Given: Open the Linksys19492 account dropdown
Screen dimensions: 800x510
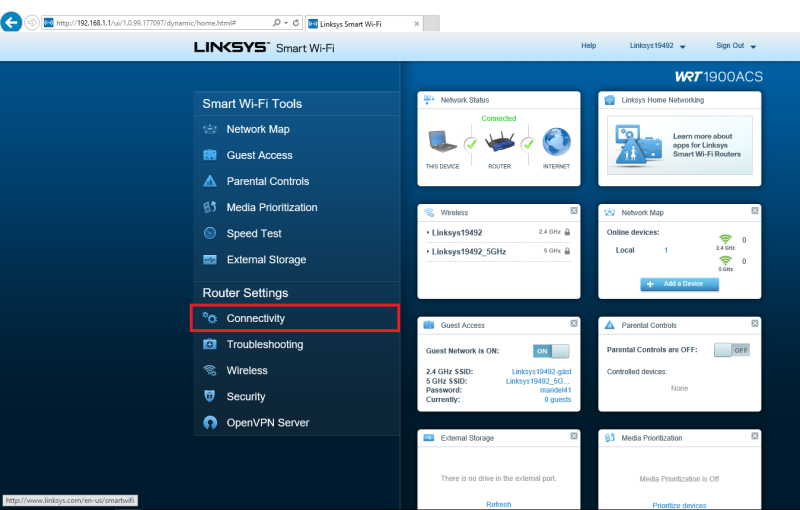Looking at the screenshot, I should [657, 46].
